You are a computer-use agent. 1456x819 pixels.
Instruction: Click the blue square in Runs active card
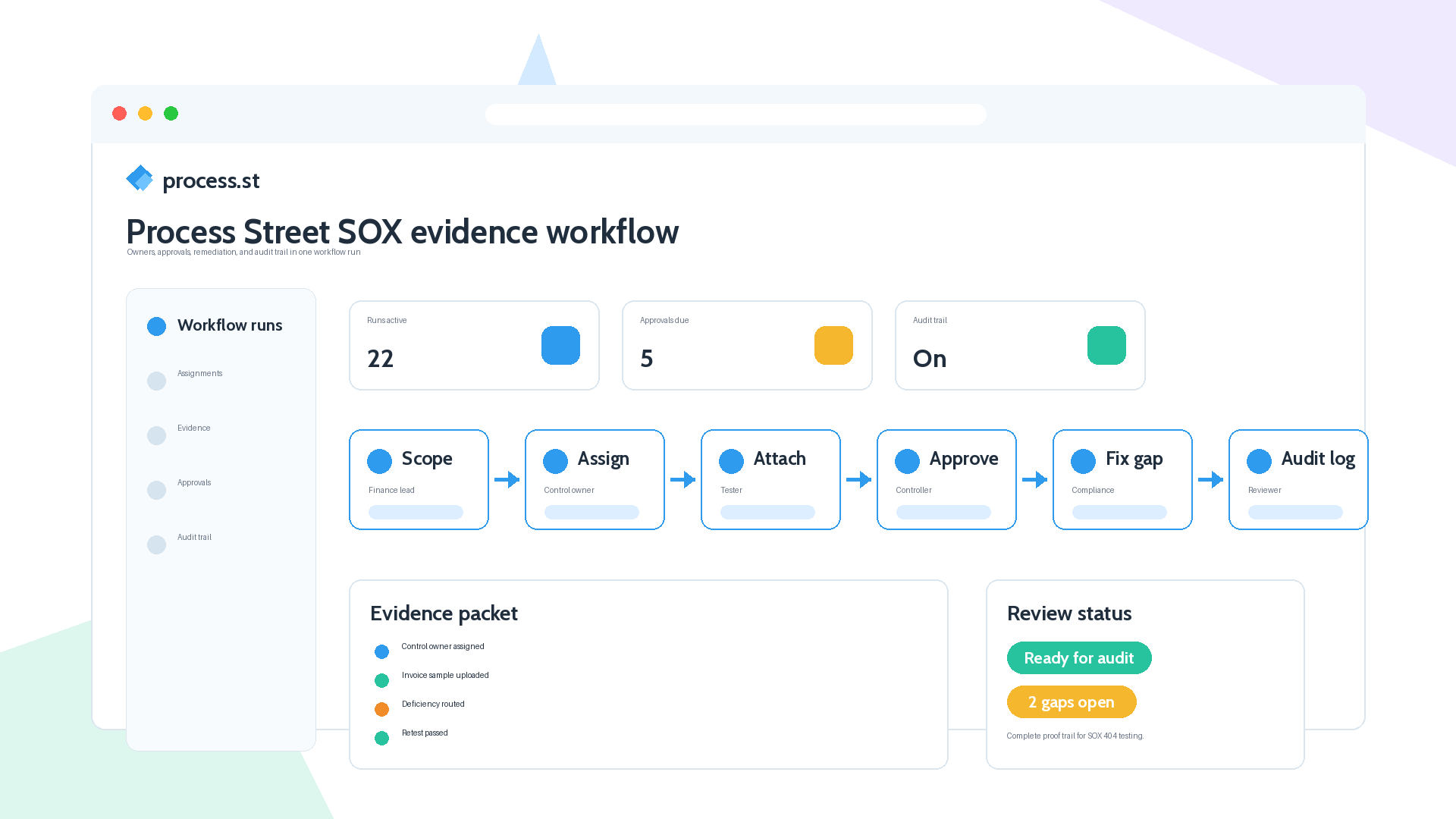point(560,345)
